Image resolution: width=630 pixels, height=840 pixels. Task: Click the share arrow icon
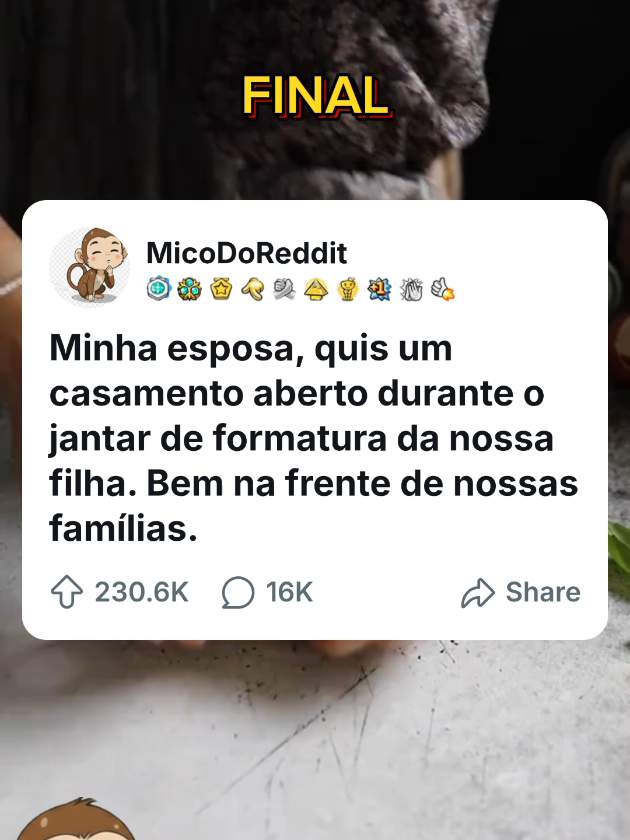tap(477, 592)
